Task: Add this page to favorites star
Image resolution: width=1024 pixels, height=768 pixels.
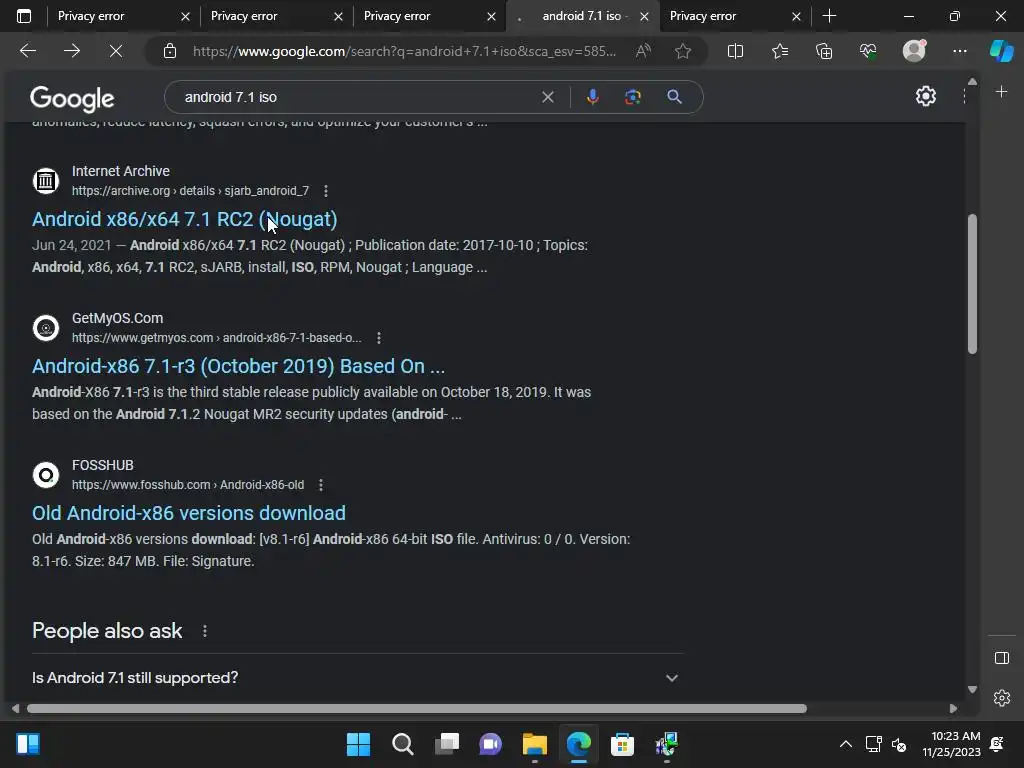Action: click(x=683, y=51)
